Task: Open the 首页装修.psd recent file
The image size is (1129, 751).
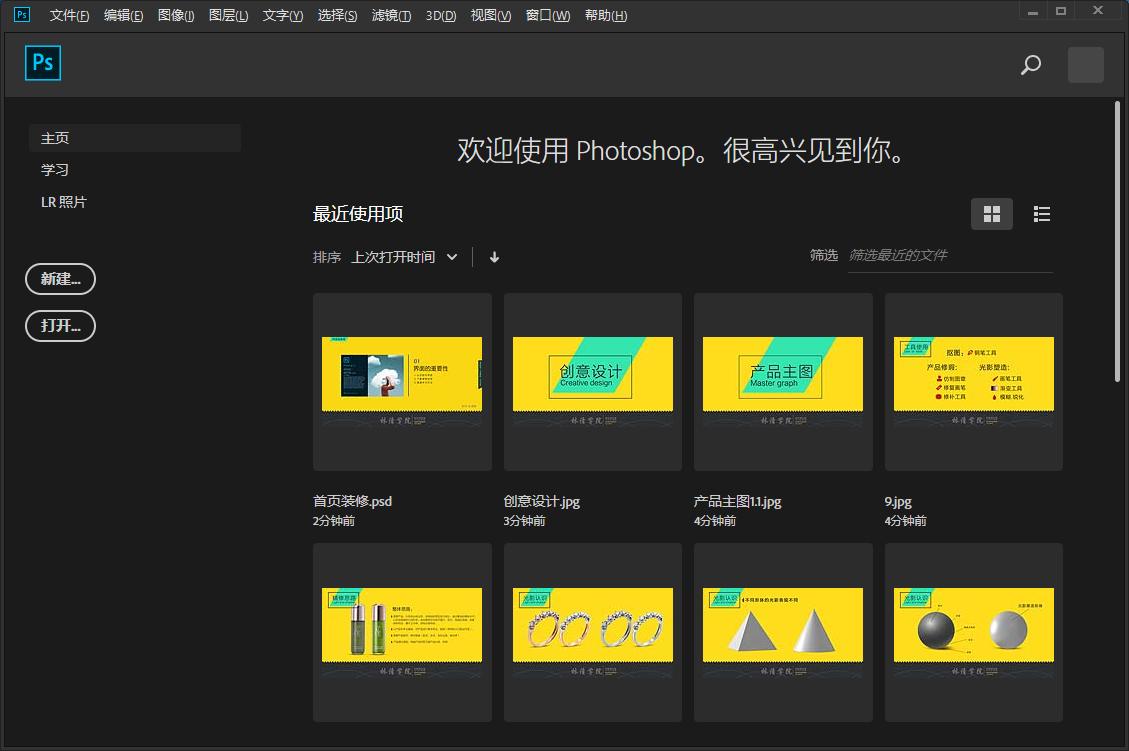Action: pyautogui.click(x=401, y=380)
